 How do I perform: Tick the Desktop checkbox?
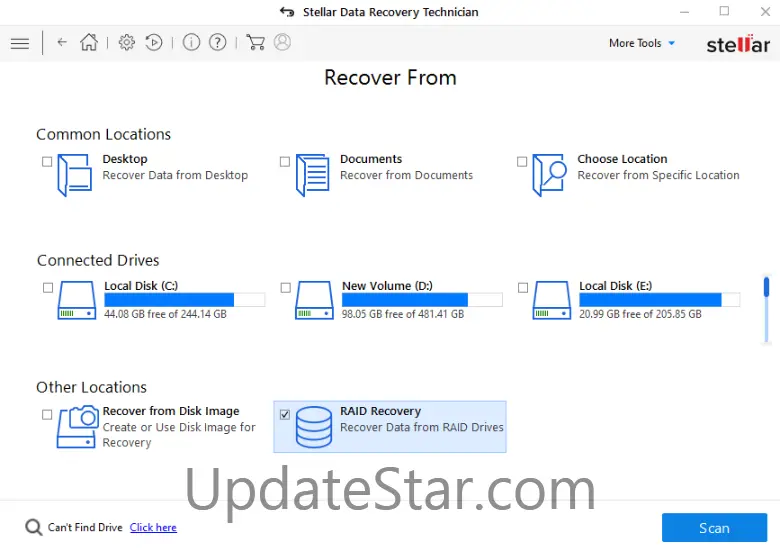[47, 162]
